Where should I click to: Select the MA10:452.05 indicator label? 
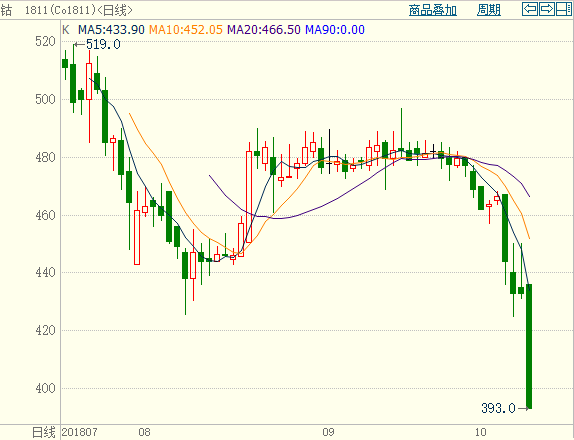point(186,30)
